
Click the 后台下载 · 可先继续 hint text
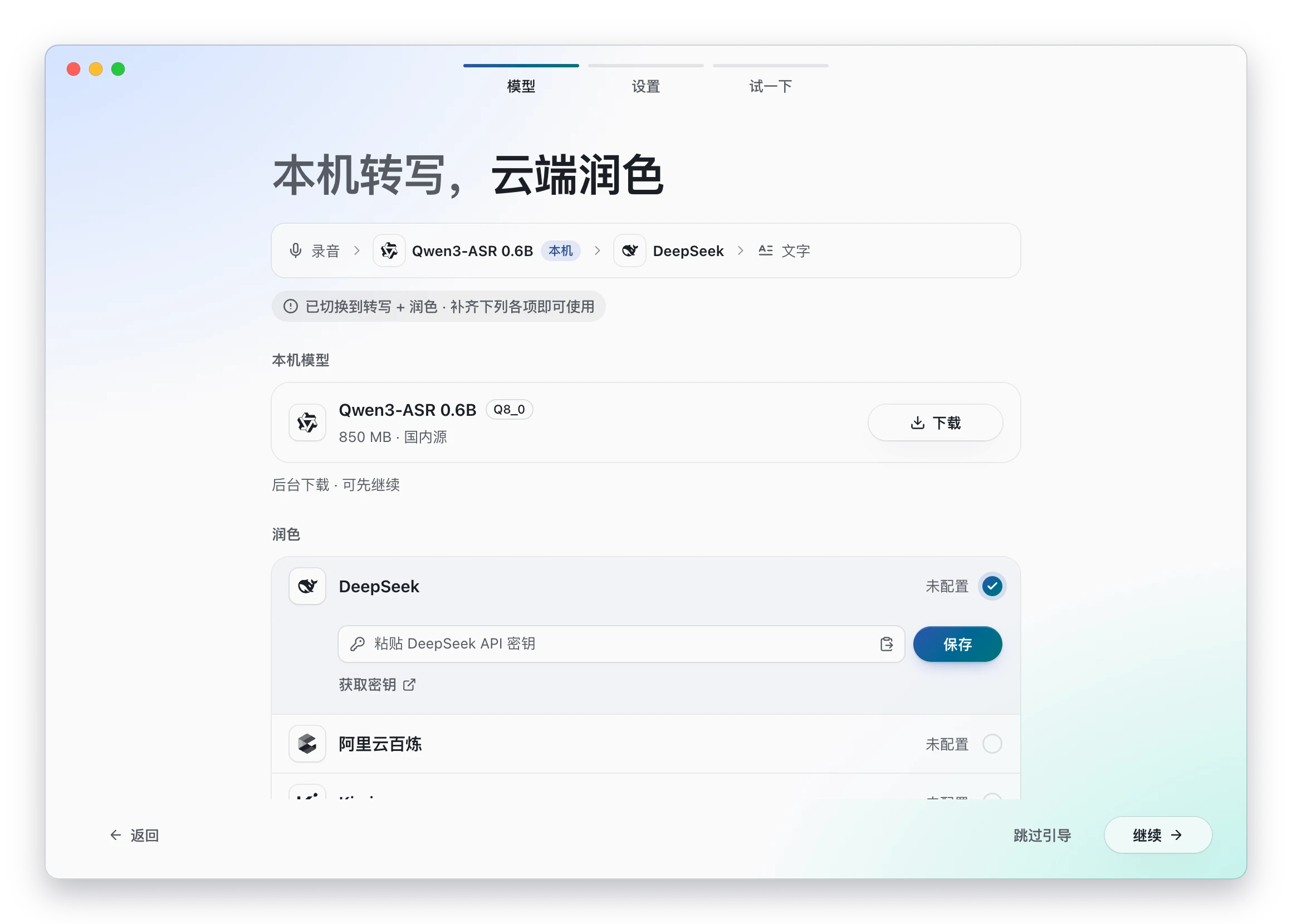336,485
